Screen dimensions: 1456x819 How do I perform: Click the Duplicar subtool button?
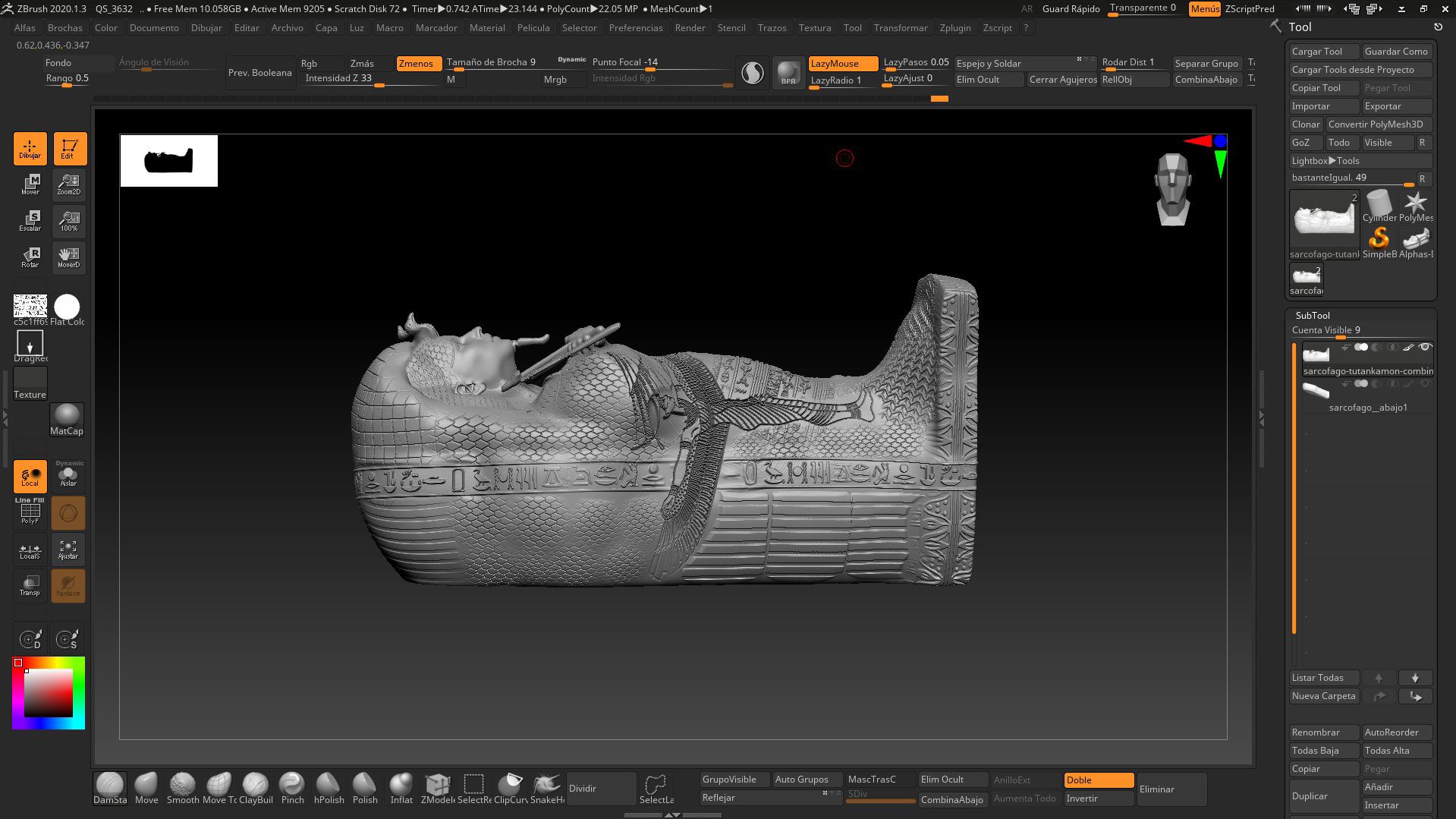tap(1324, 796)
